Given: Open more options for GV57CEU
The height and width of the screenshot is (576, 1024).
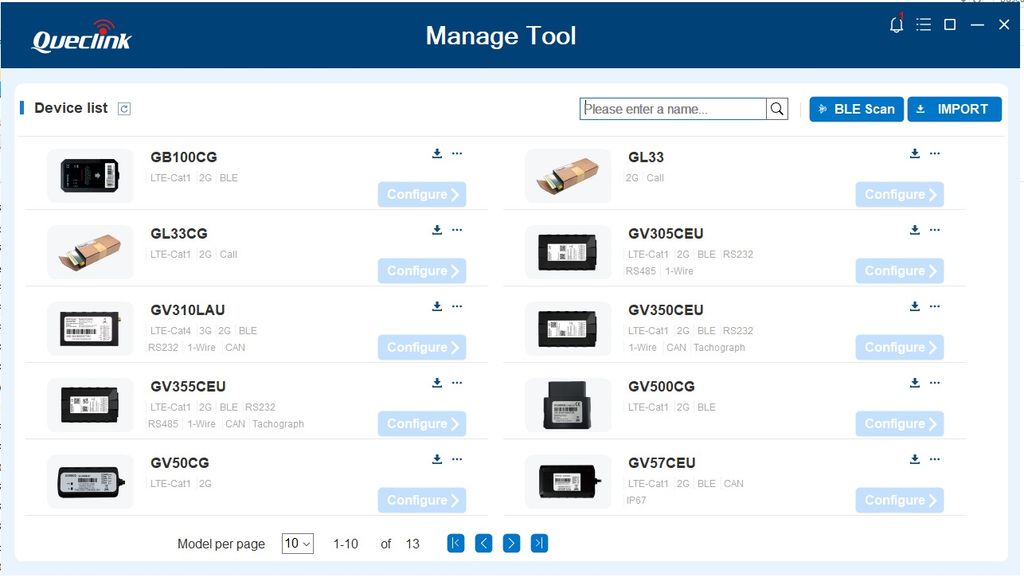Looking at the screenshot, I should pyautogui.click(x=935, y=460).
